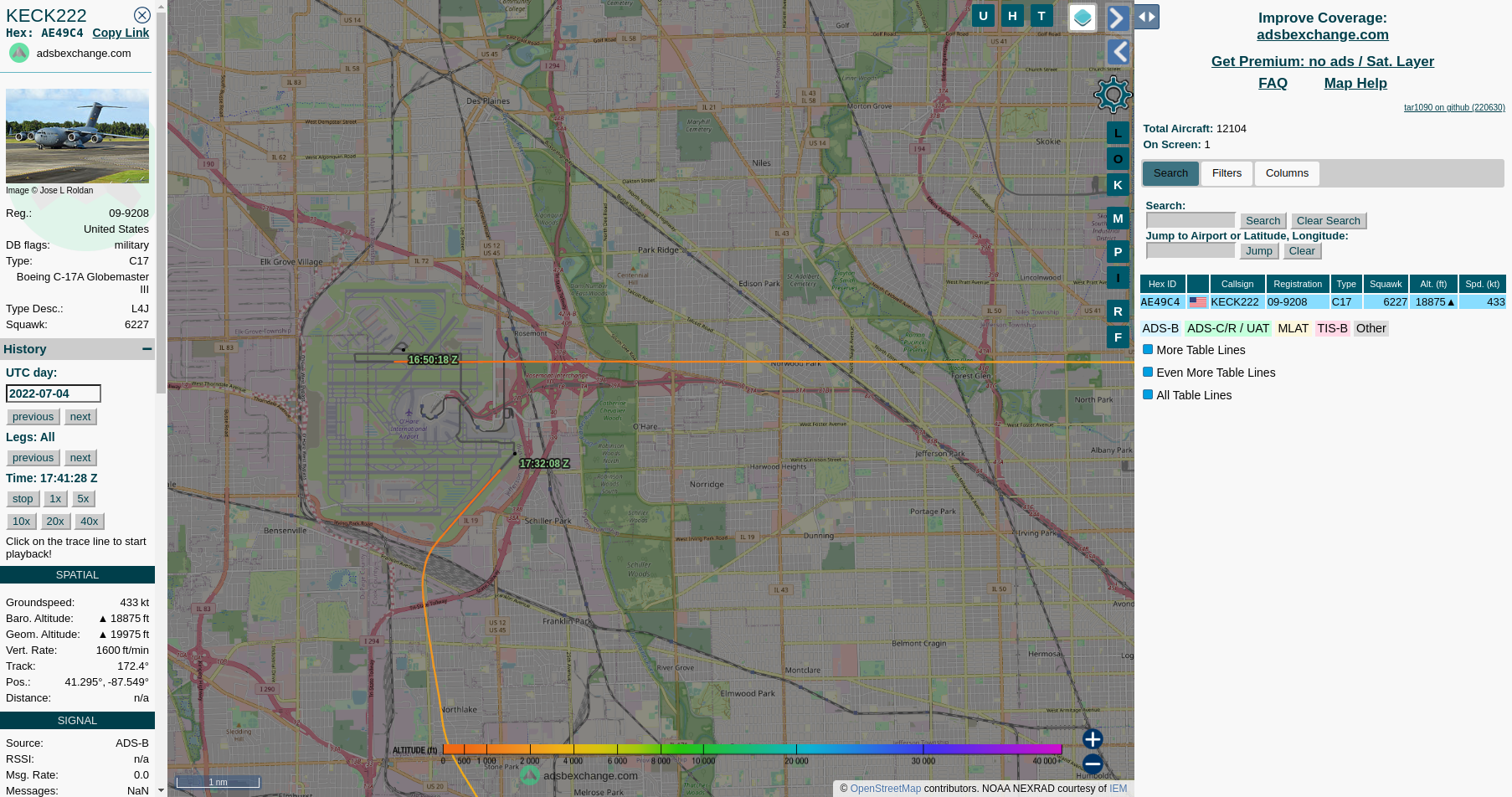Switch to the Search tab
The image size is (1512, 797).
tap(1170, 173)
